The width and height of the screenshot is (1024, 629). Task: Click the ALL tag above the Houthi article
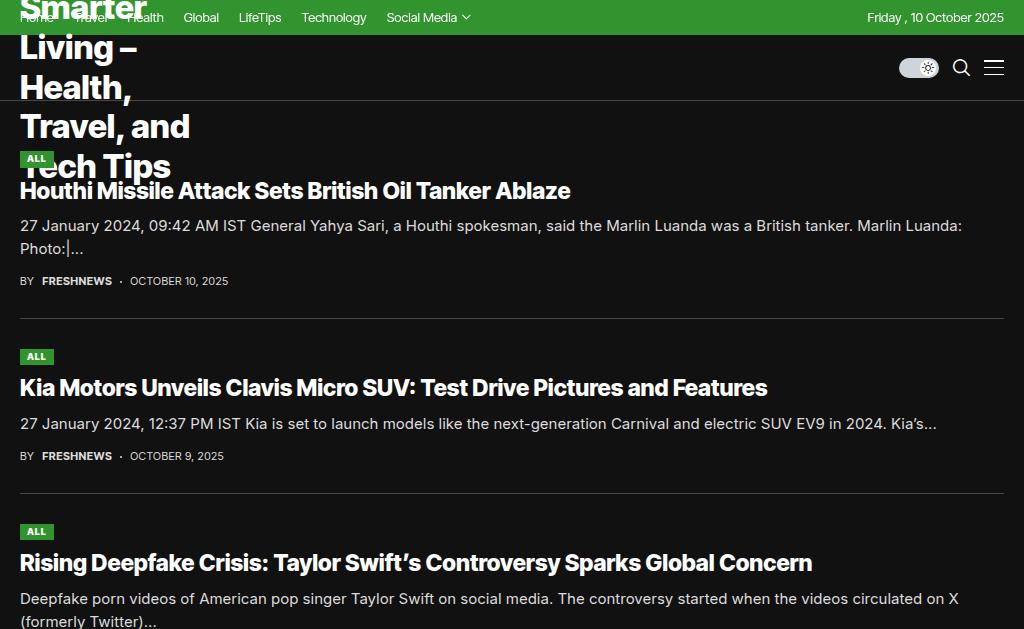(x=37, y=159)
